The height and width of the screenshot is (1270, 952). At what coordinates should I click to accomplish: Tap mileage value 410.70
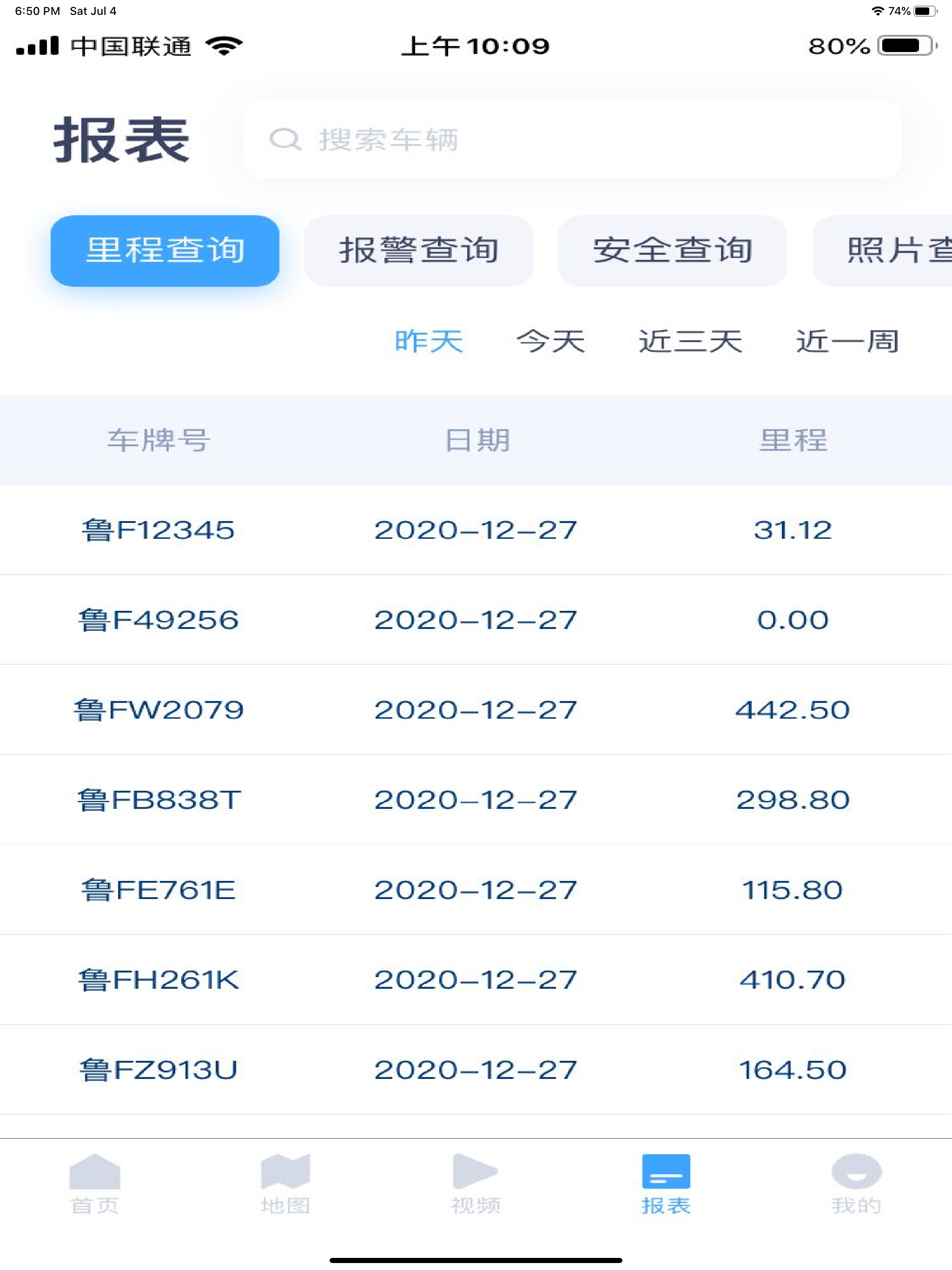coord(793,979)
